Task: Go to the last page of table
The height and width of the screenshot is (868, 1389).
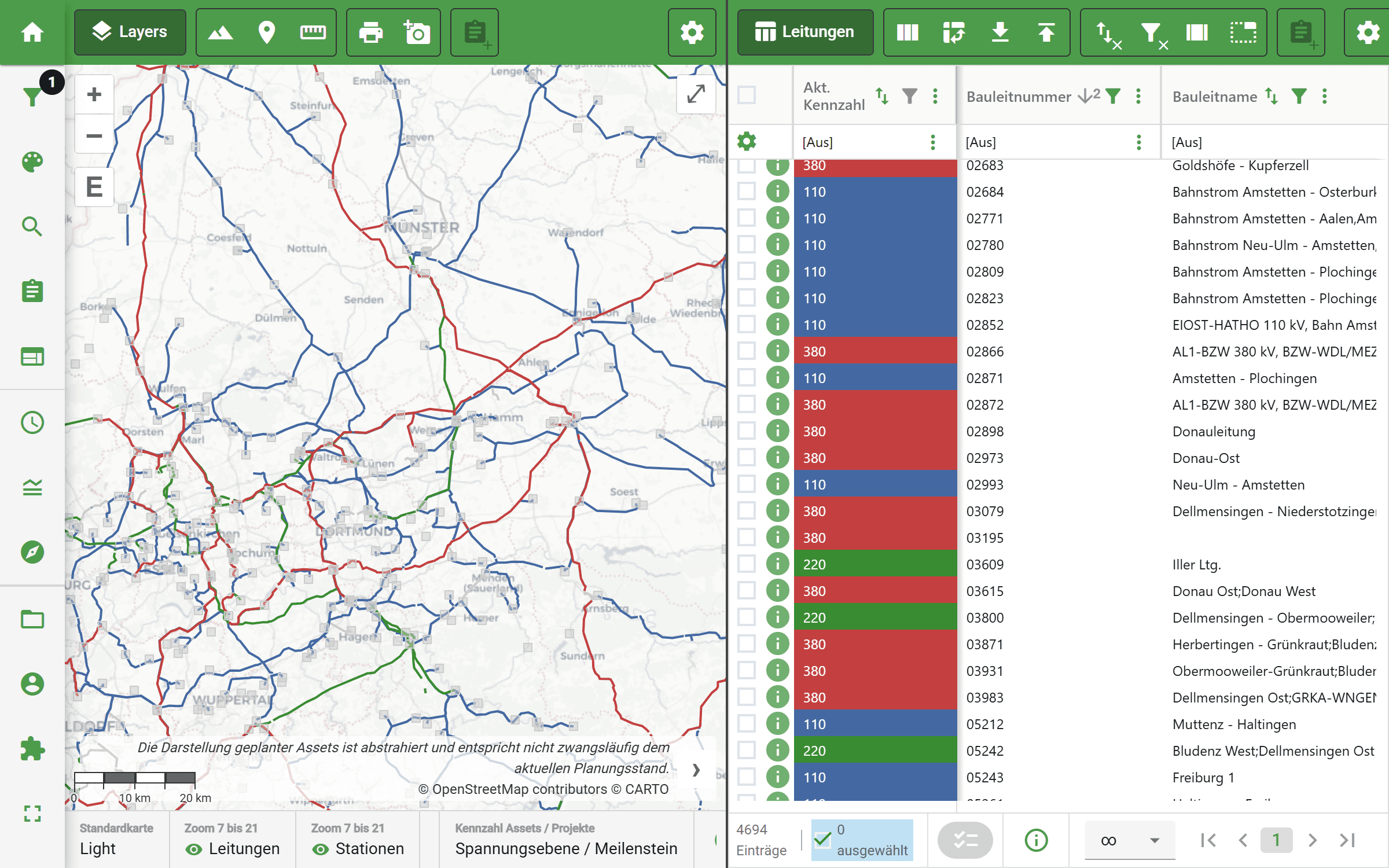Action: coord(1347,840)
